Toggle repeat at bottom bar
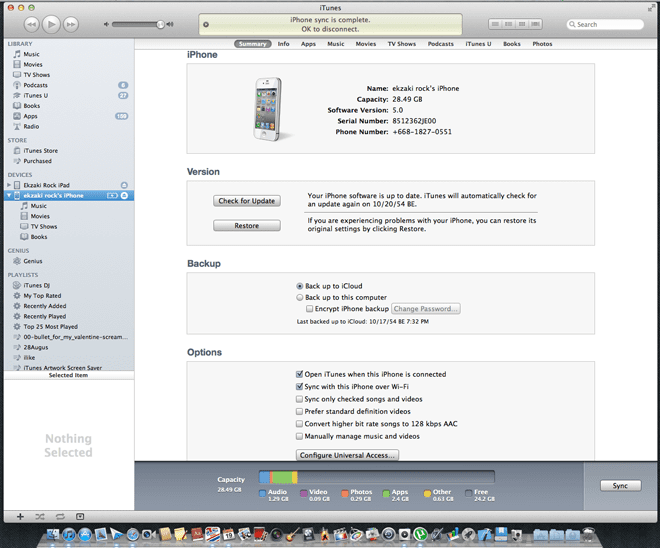 [60, 516]
